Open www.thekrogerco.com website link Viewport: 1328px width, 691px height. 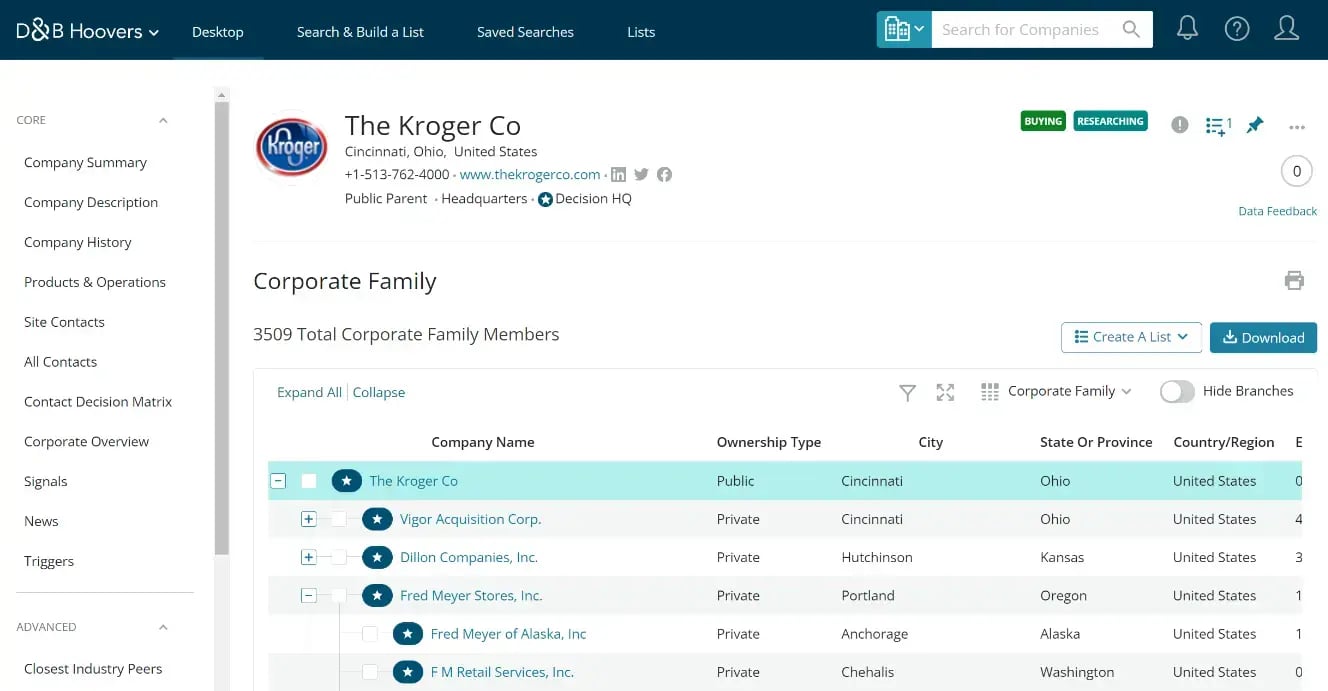click(x=530, y=175)
